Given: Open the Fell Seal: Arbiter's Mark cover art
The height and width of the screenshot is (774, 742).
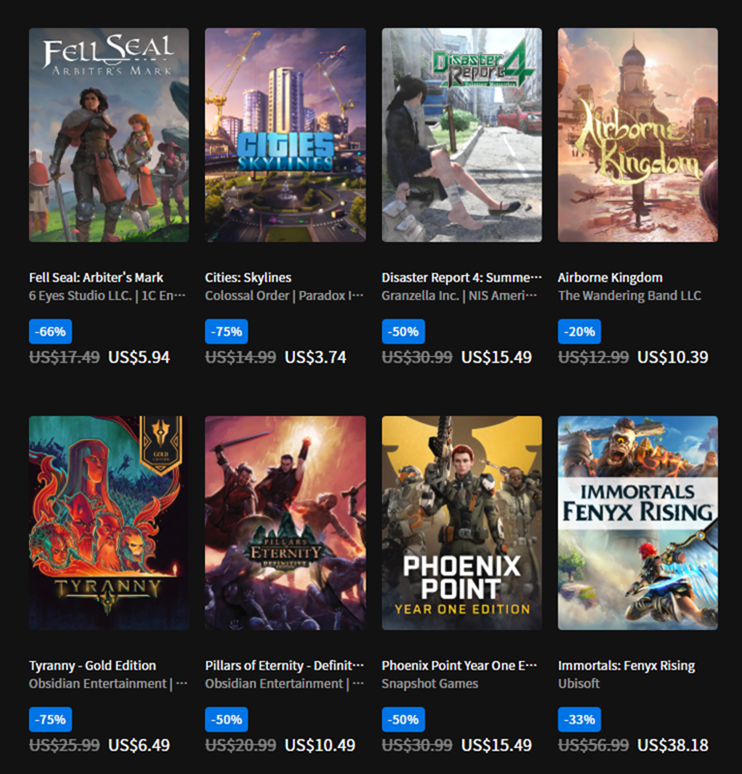Looking at the screenshot, I should (108, 135).
